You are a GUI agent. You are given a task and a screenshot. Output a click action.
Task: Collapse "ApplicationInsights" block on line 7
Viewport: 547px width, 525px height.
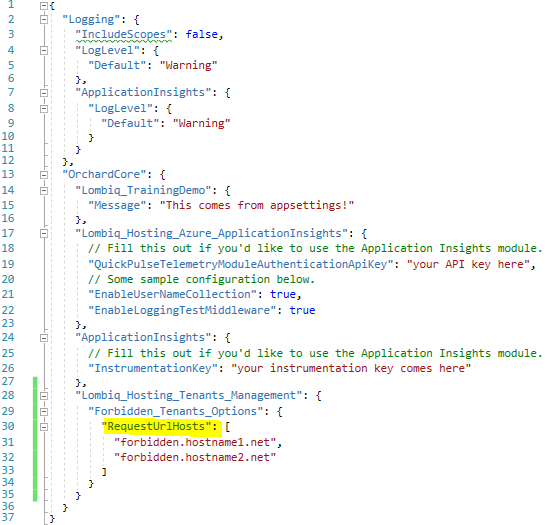click(x=44, y=93)
